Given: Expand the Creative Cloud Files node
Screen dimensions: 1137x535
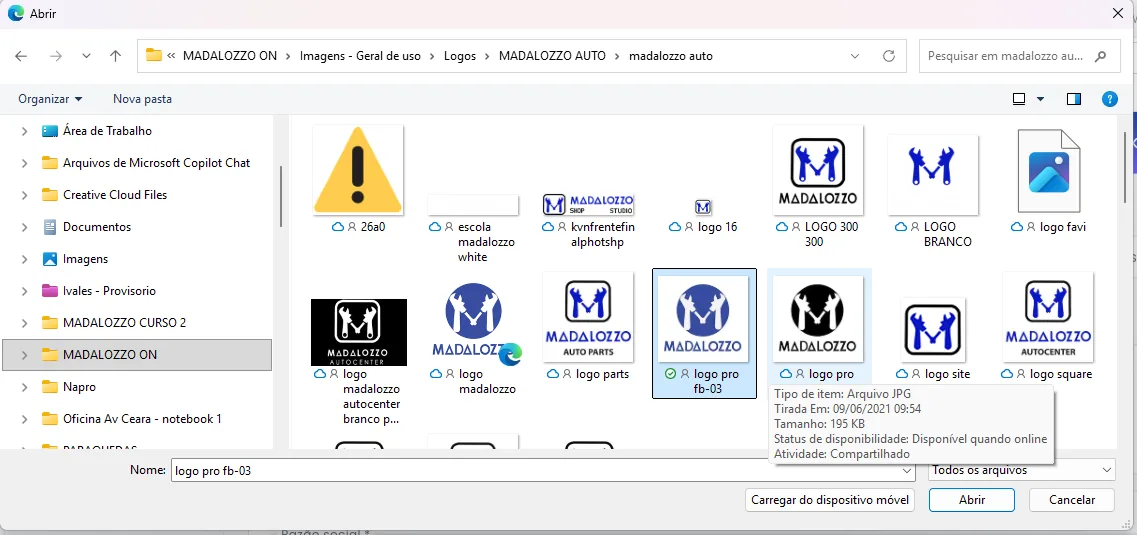Looking at the screenshot, I should coord(25,195).
